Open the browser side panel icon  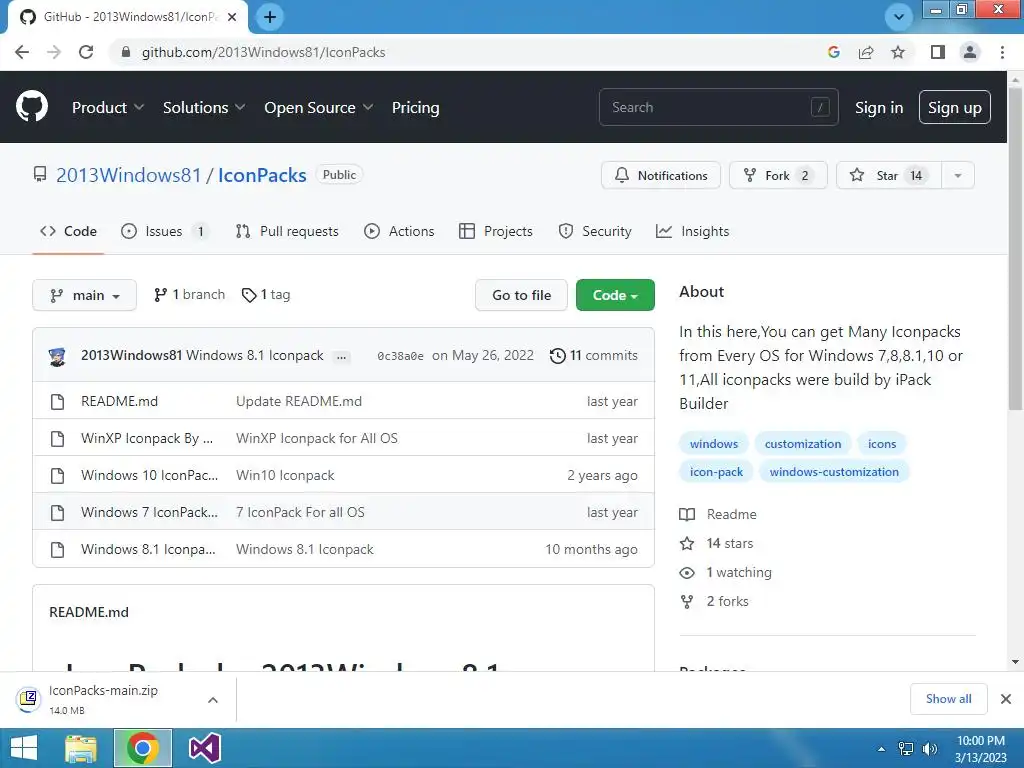(x=938, y=52)
